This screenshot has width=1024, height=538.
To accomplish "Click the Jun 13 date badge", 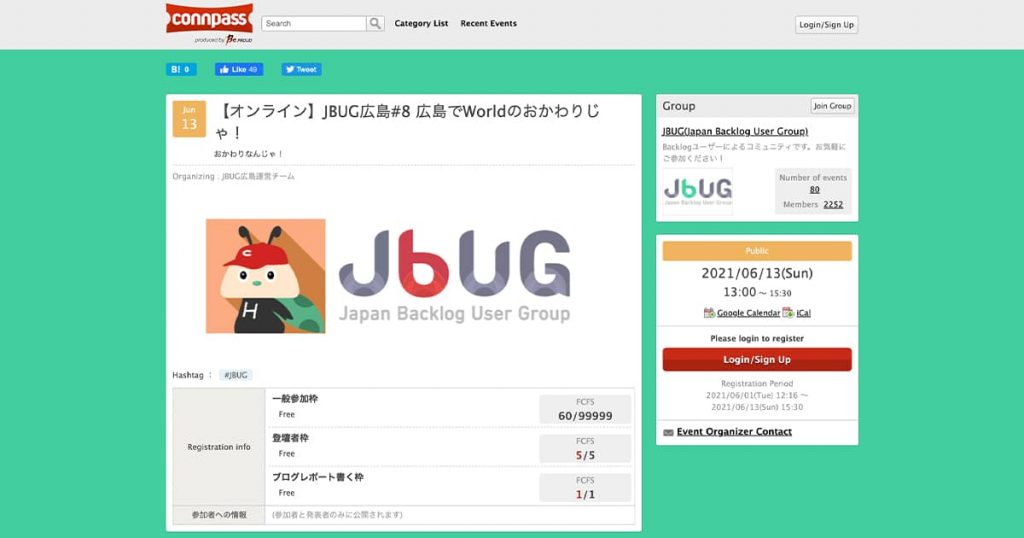I will pos(189,118).
